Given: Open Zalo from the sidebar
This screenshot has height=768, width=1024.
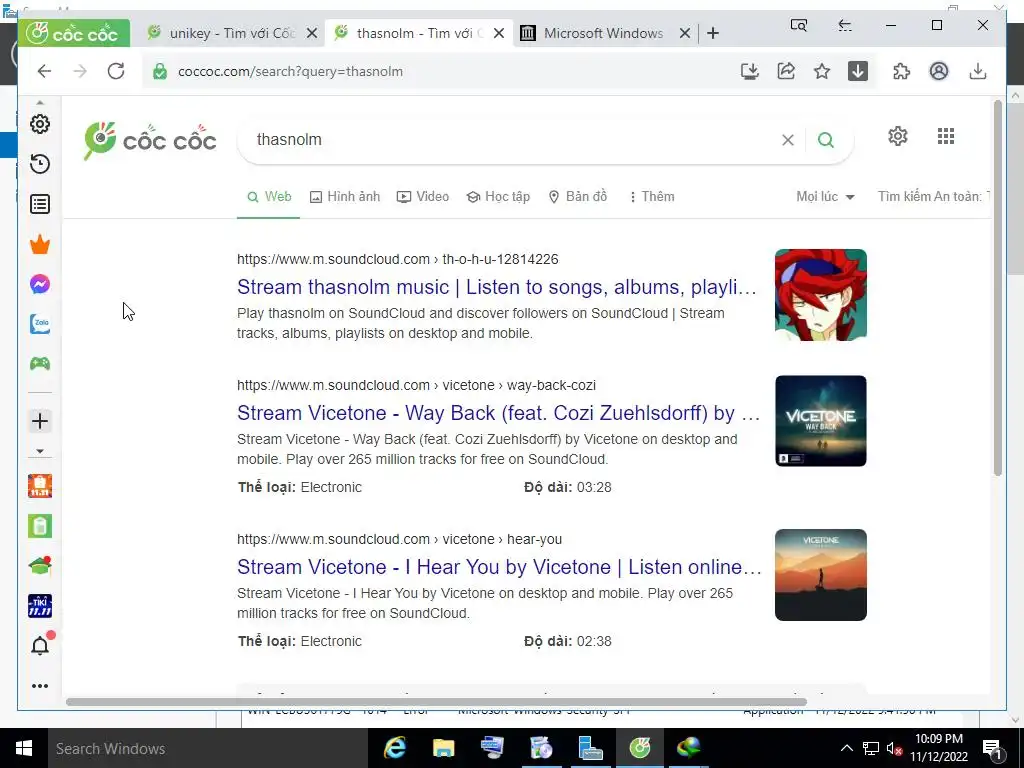Looking at the screenshot, I should [x=40, y=324].
